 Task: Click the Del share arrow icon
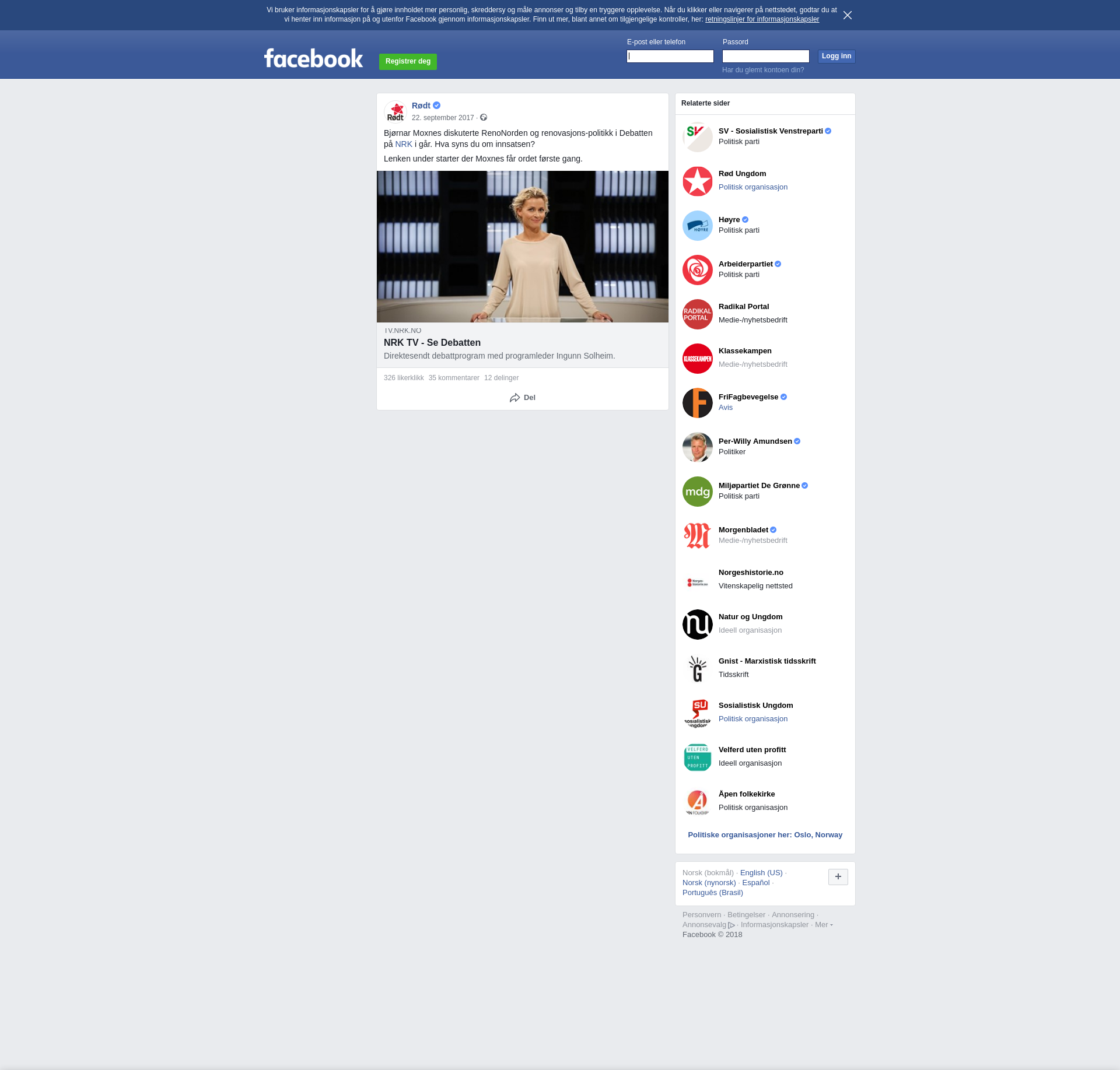(x=514, y=398)
